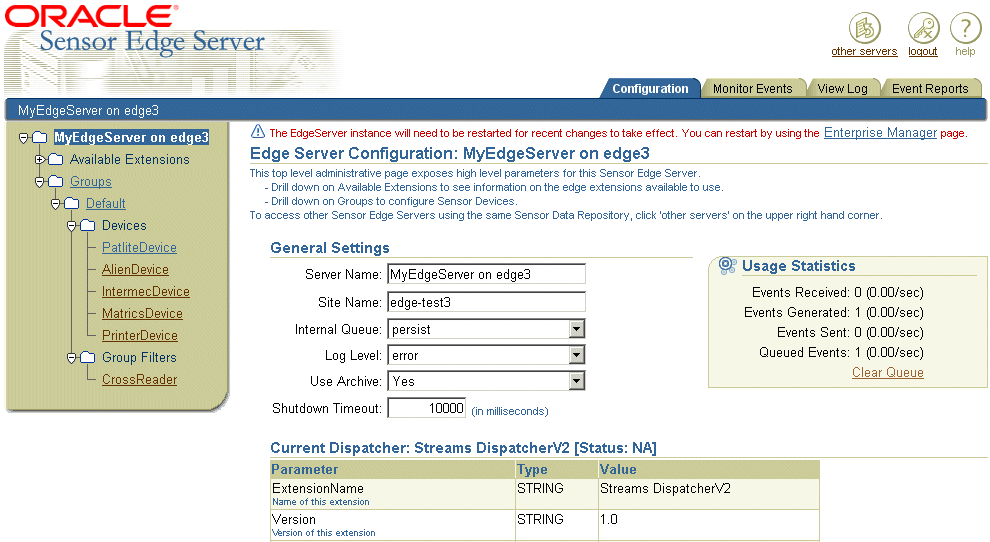Collapse the MyEdgeServer on edge3 root node
Viewport: 990px width, 542px height.
23,138
